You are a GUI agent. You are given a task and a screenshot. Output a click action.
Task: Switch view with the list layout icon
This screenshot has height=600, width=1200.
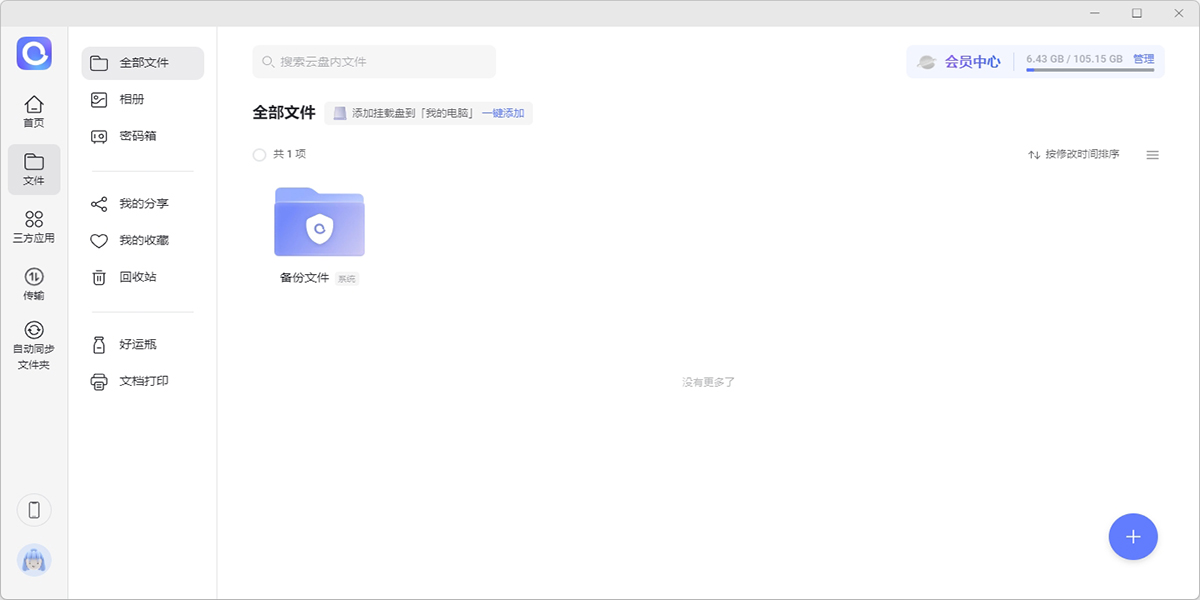[x=1152, y=155]
